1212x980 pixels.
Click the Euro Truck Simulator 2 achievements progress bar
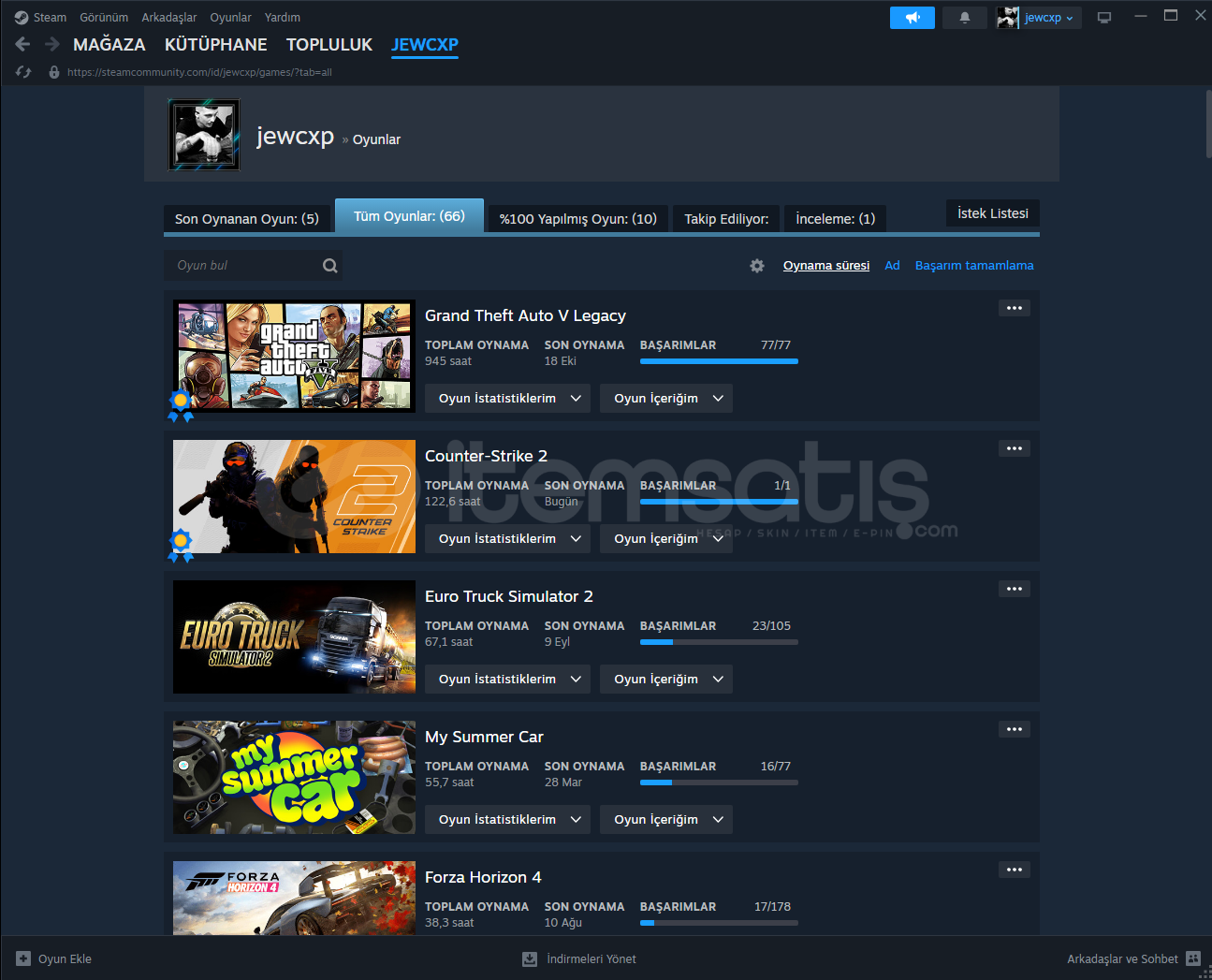(718, 642)
